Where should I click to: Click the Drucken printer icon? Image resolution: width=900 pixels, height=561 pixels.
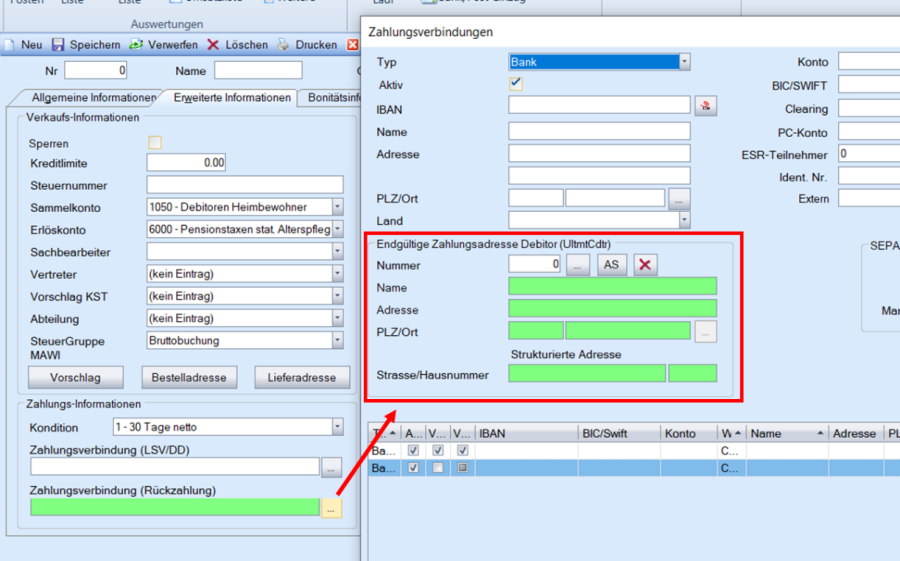click(284, 45)
